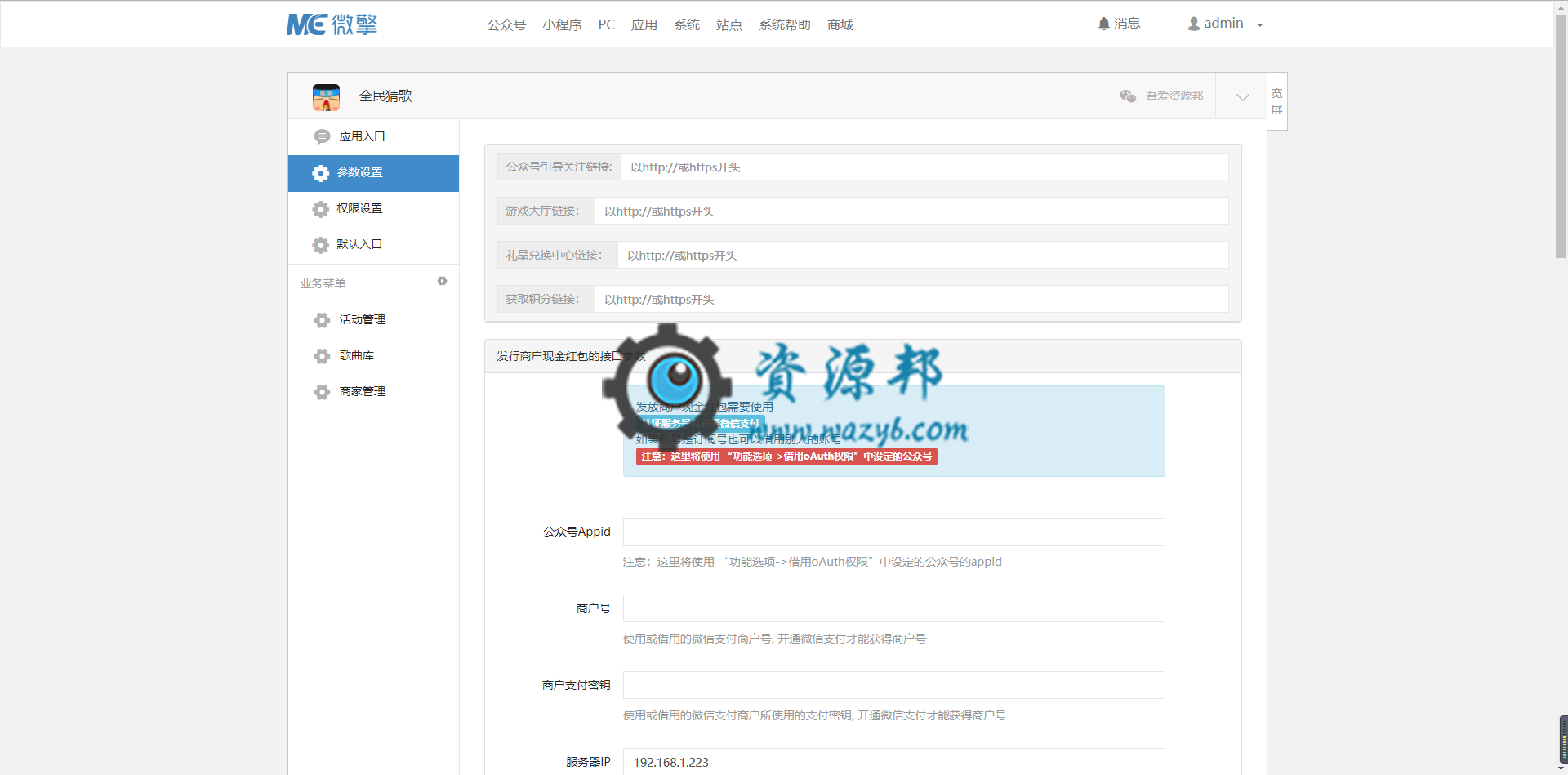Open the 商城 menu
The image size is (1568, 775).
[x=840, y=25]
